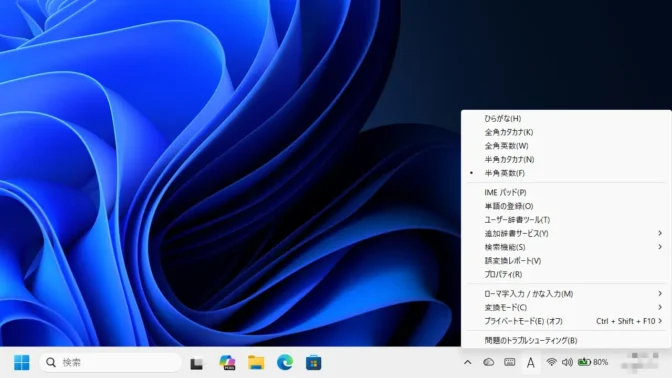Select 半角英数(F) input mode

pyautogui.click(x=566, y=174)
